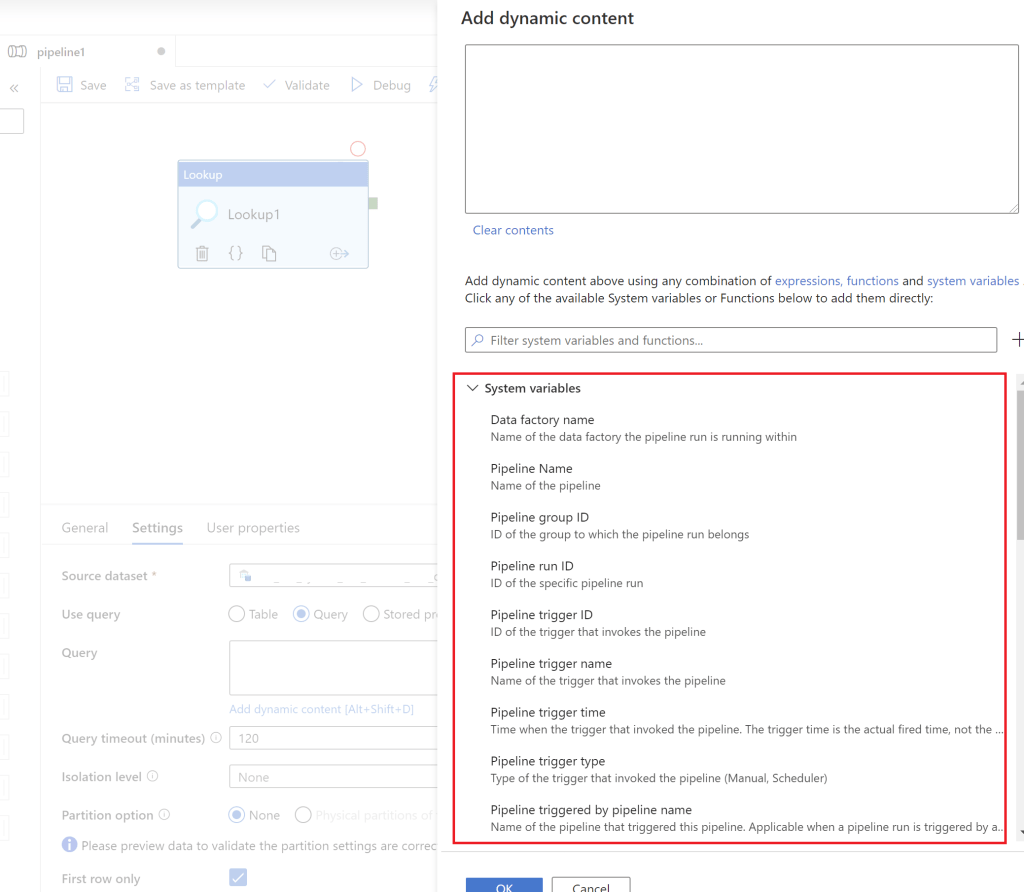Screen dimensions: 1024x892
Task: Insert the Pipeline run ID system variable
Action: (x=532, y=566)
